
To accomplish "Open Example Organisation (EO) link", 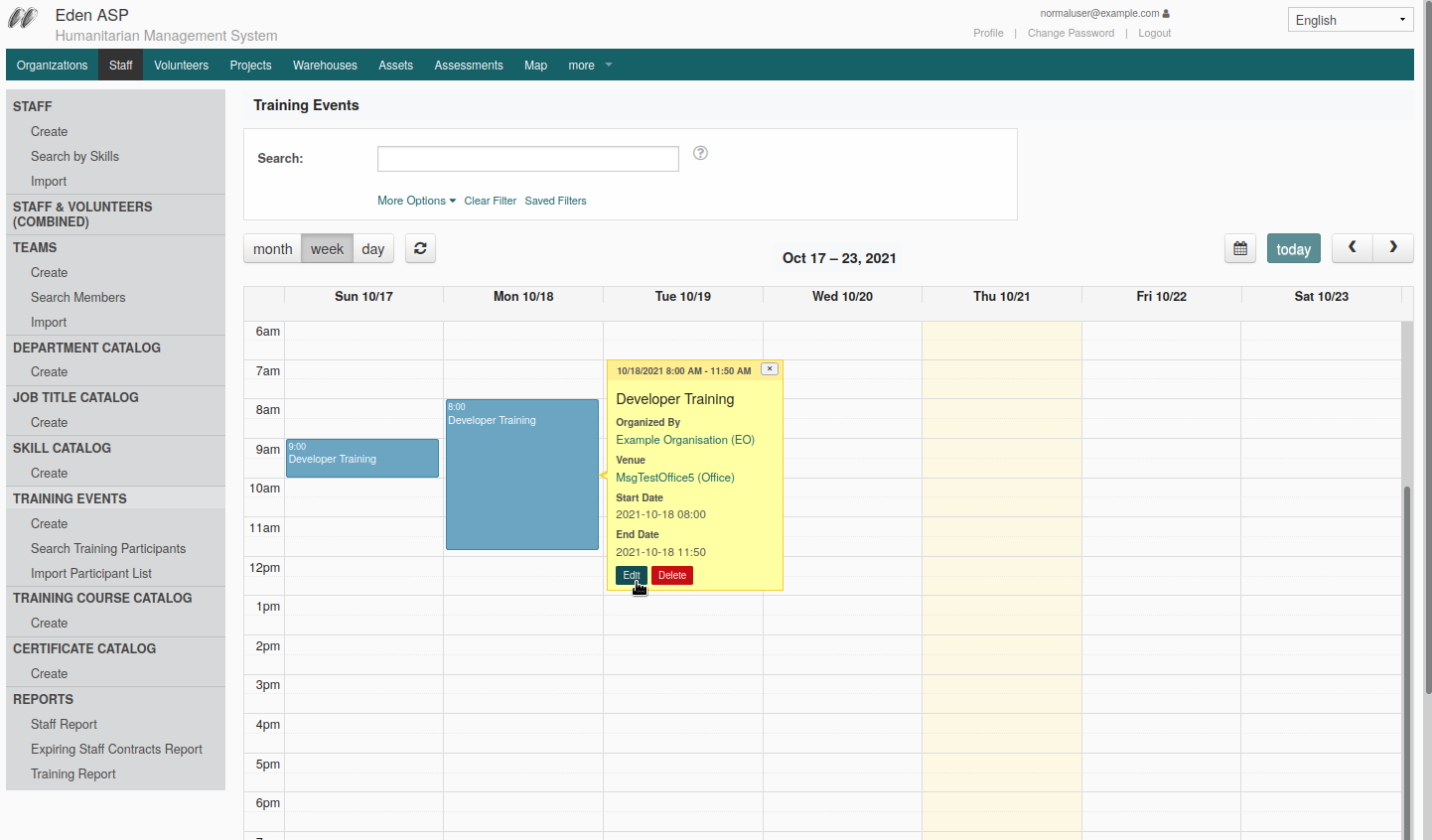I will coord(685,440).
